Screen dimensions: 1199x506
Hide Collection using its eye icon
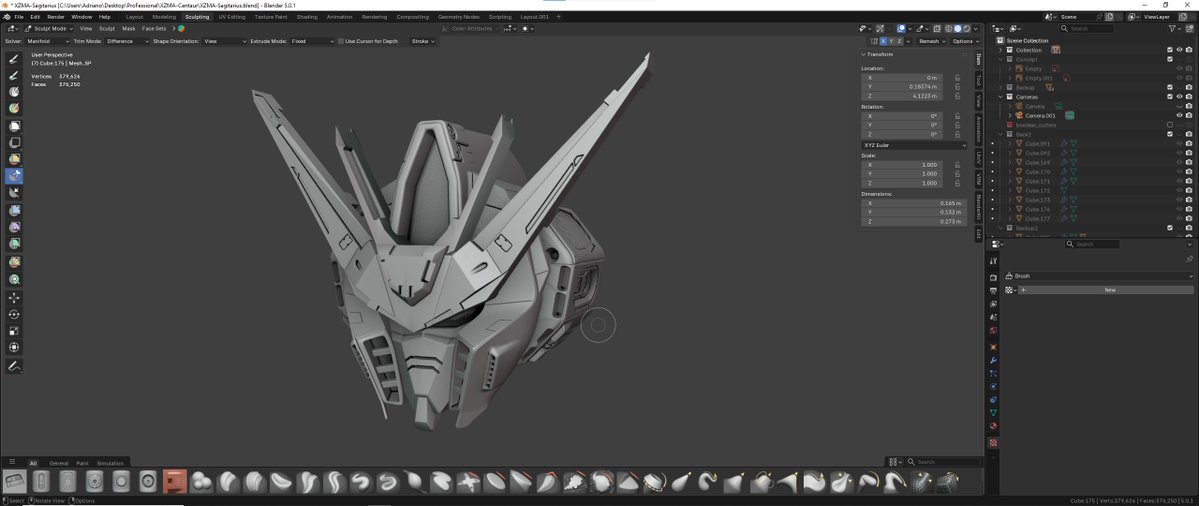click(x=1179, y=50)
